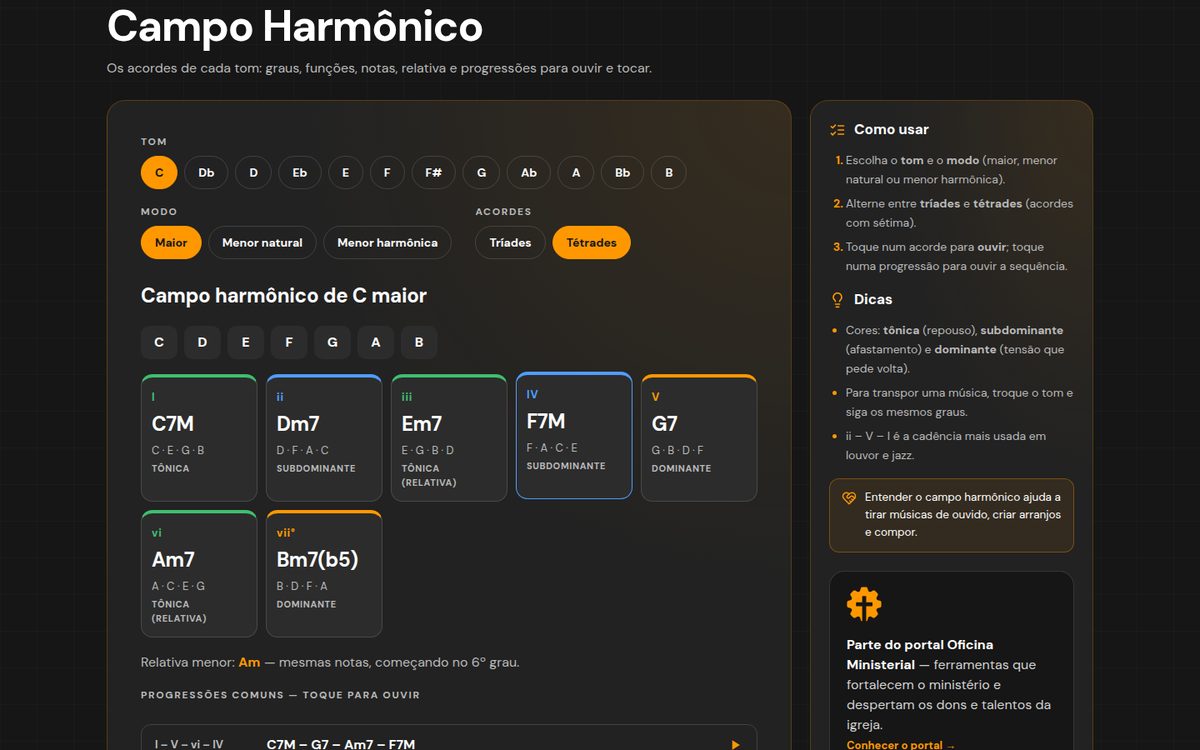
Task: Click the Campo harmônico de C maior heading
Action: [284, 296]
